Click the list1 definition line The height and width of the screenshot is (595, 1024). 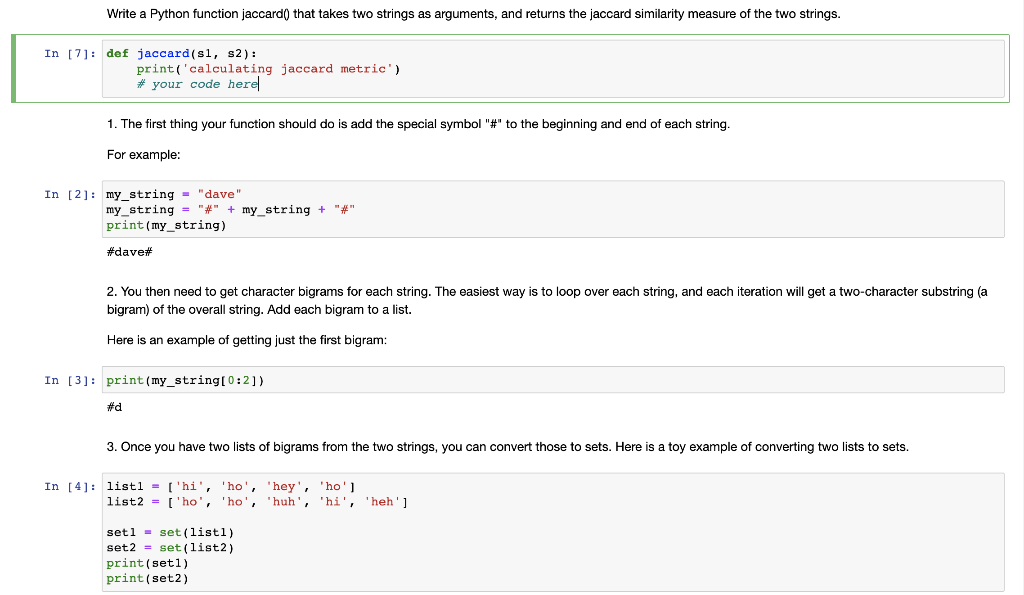click(231, 487)
